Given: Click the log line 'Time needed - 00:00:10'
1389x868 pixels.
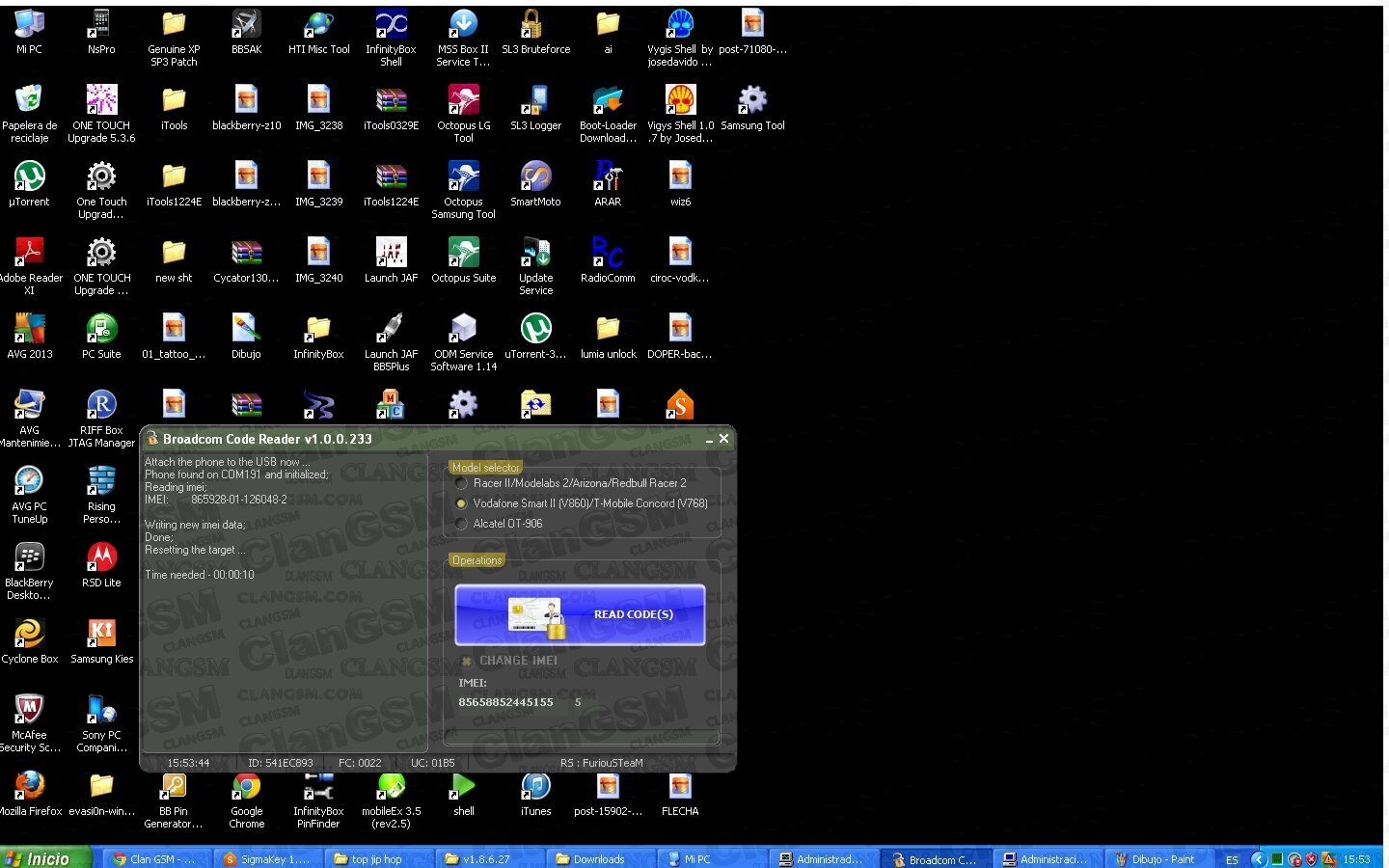Looking at the screenshot, I should pos(200,575).
